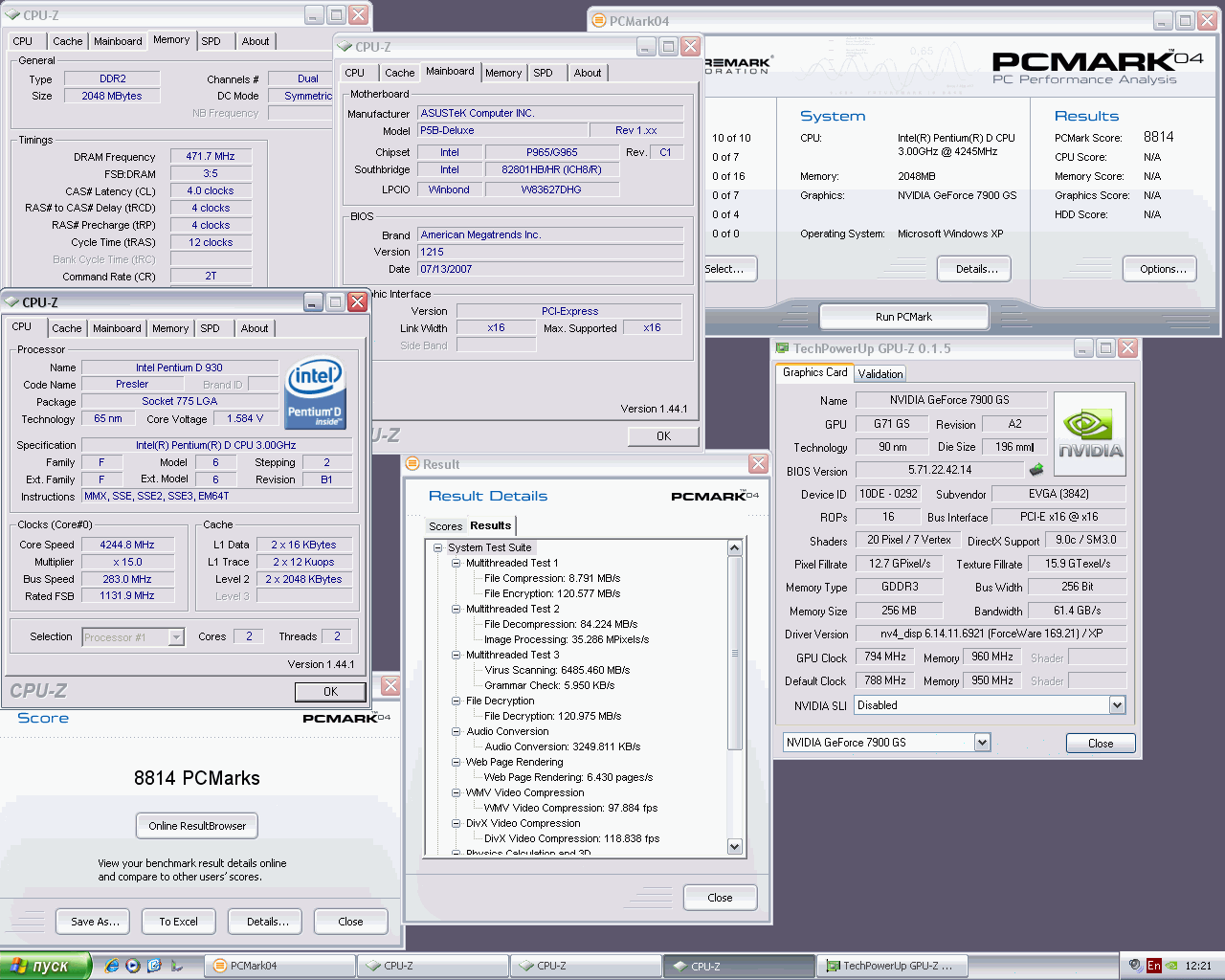Screen dimensions: 1225x980
Task: Click the PCMark04 title bar icon
Action: click(599, 20)
